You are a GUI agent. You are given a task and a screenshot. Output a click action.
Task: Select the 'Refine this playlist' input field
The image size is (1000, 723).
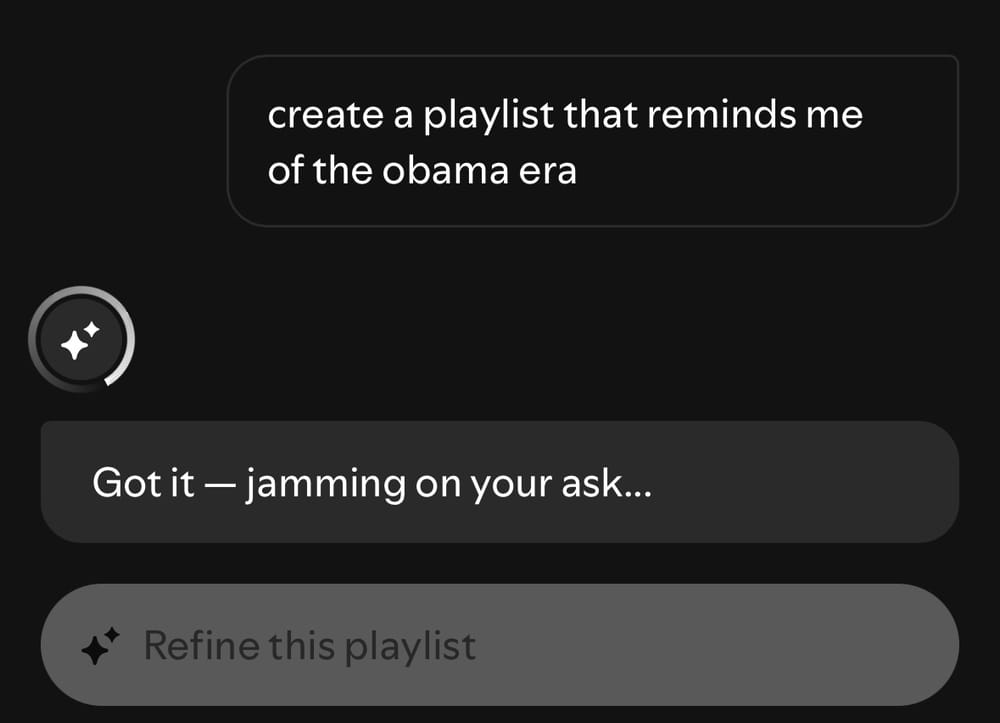click(500, 645)
